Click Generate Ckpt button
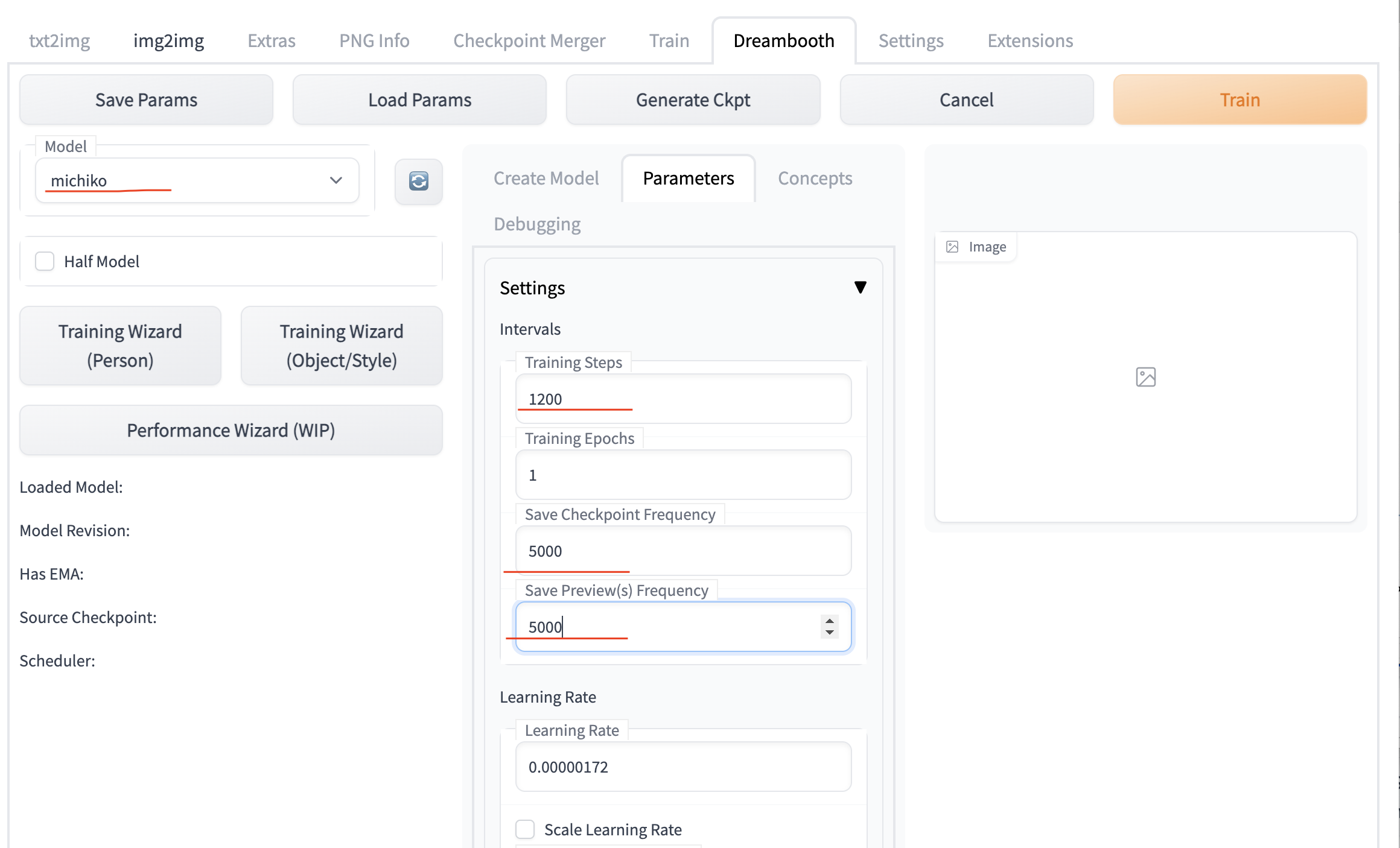Screen dimensions: 1400x848 click(x=693, y=100)
